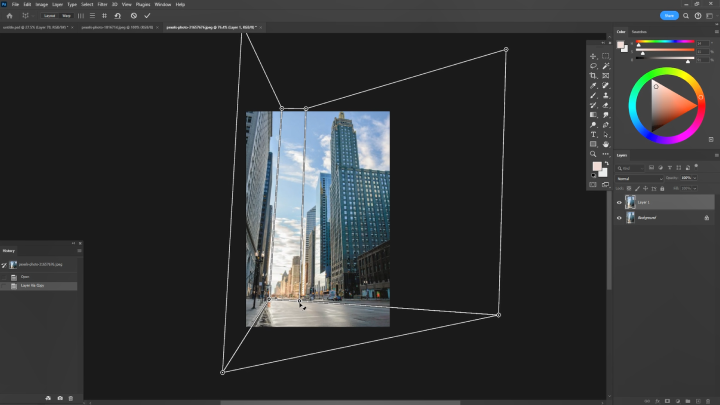Switch to Warp mode
Viewport: 720px width, 405px height.
point(67,16)
